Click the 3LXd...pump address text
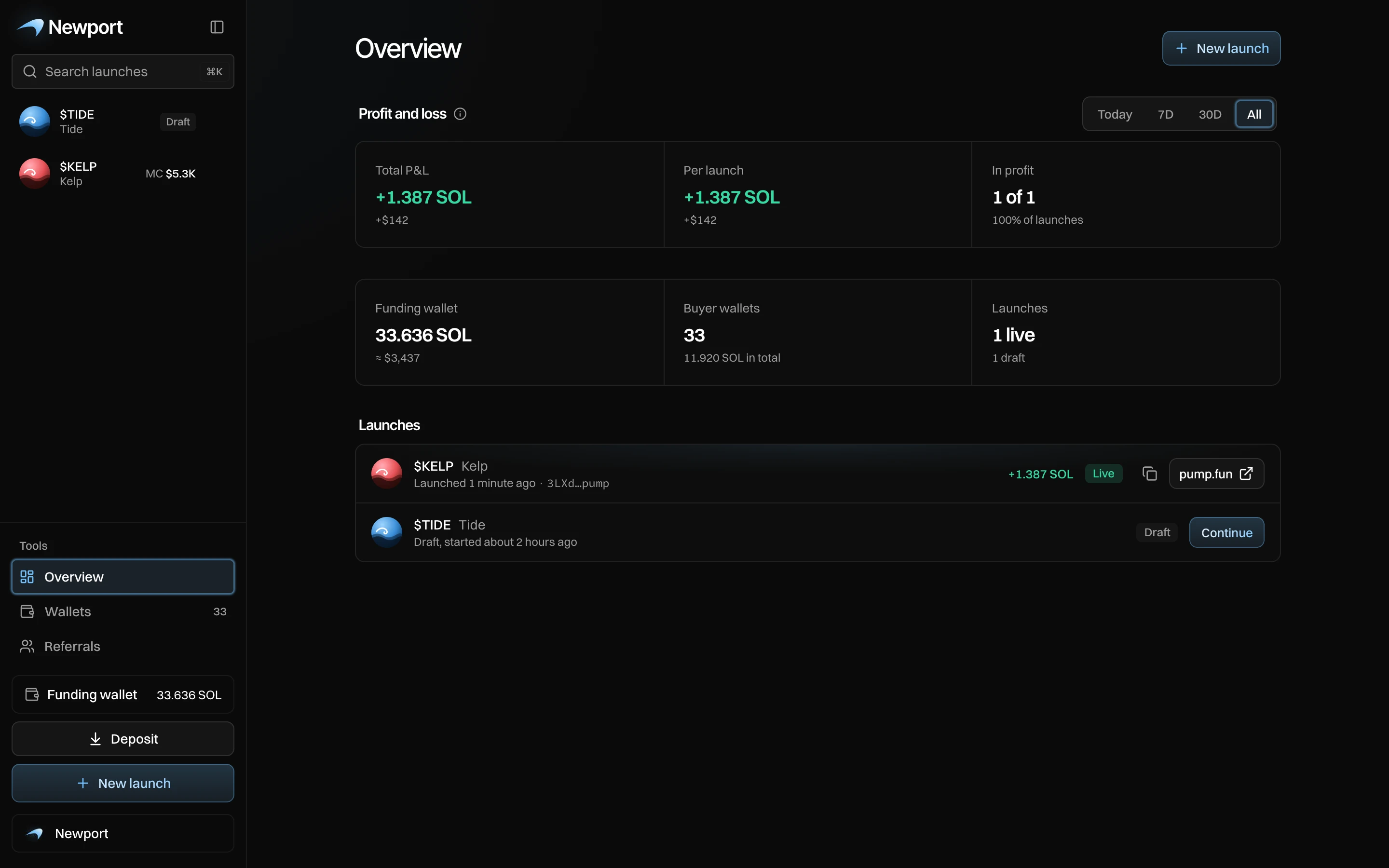 (578, 483)
